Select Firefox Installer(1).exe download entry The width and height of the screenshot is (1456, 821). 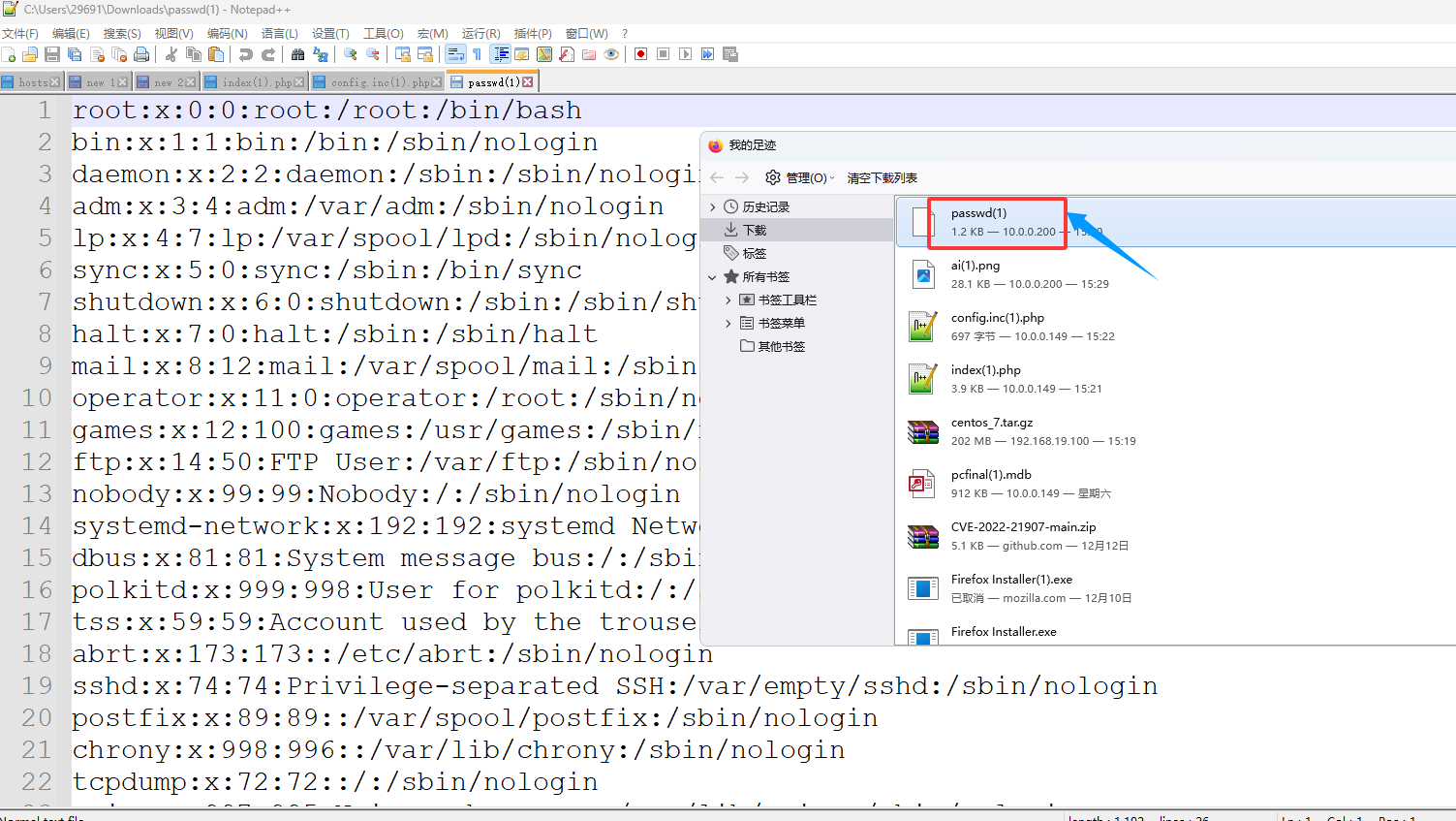(x=1176, y=588)
